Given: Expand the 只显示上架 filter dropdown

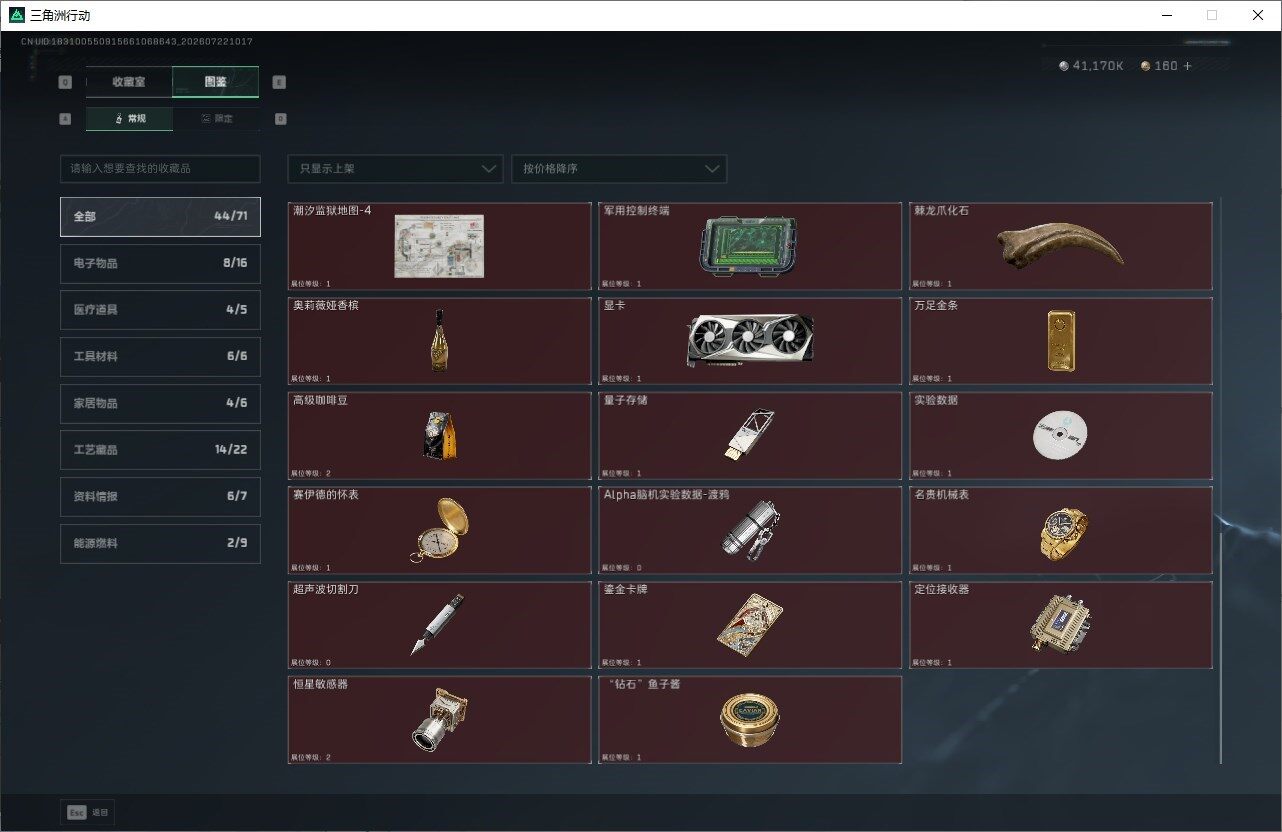Looking at the screenshot, I should (x=395, y=169).
